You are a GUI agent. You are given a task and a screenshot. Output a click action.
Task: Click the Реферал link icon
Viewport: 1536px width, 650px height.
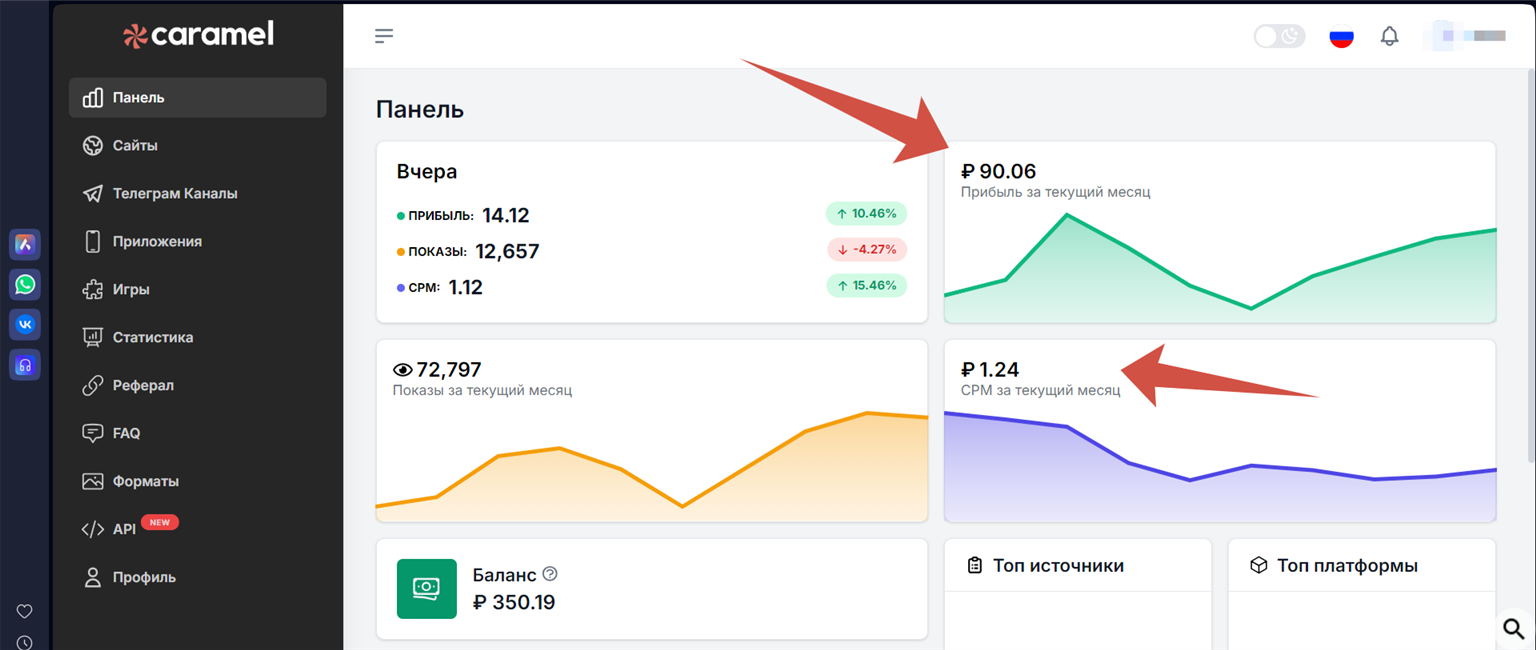93,385
